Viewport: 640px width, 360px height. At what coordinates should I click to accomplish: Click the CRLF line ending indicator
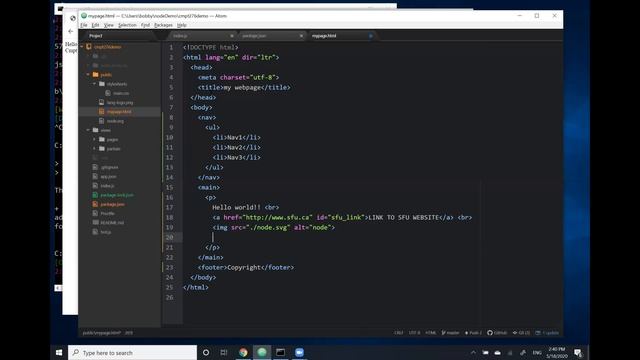tap(399, 333)
